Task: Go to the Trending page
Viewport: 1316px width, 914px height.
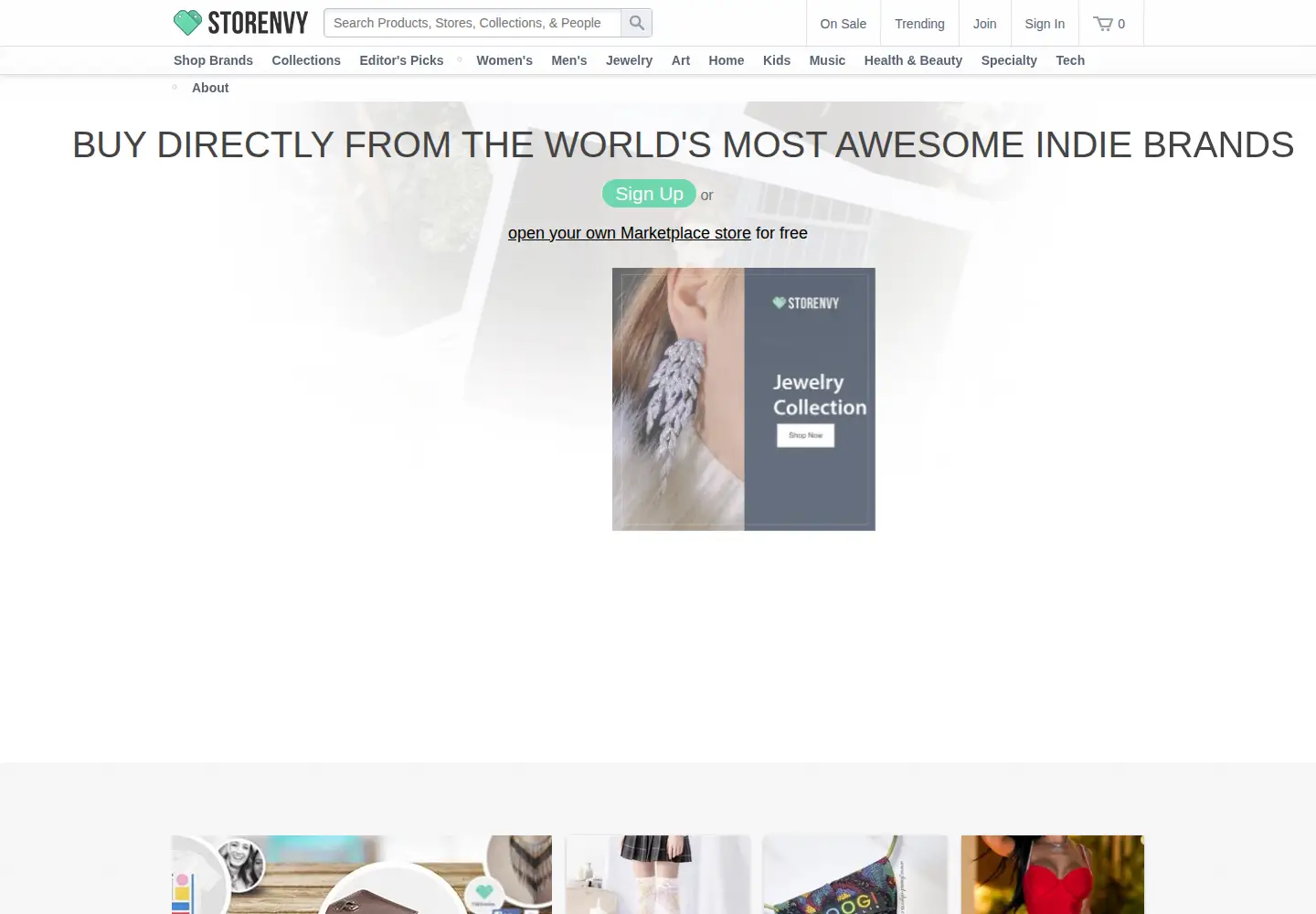Action: (919, 24)
